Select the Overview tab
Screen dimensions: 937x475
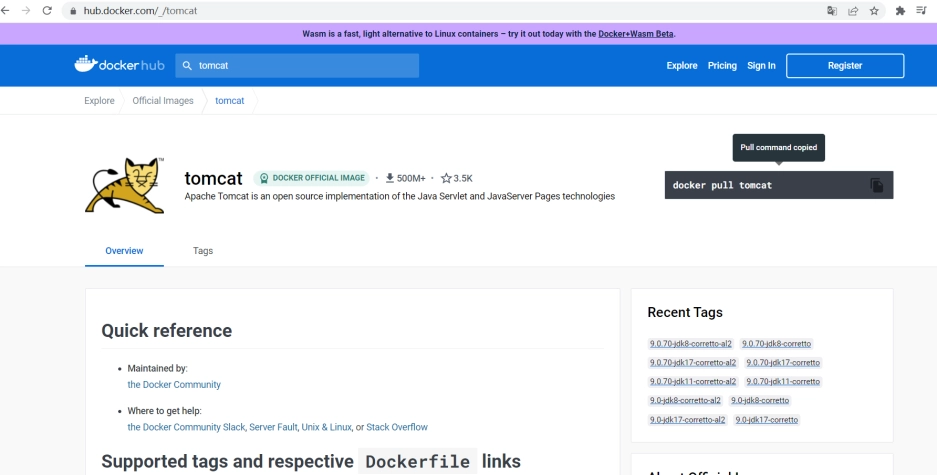tap(124, 251)
